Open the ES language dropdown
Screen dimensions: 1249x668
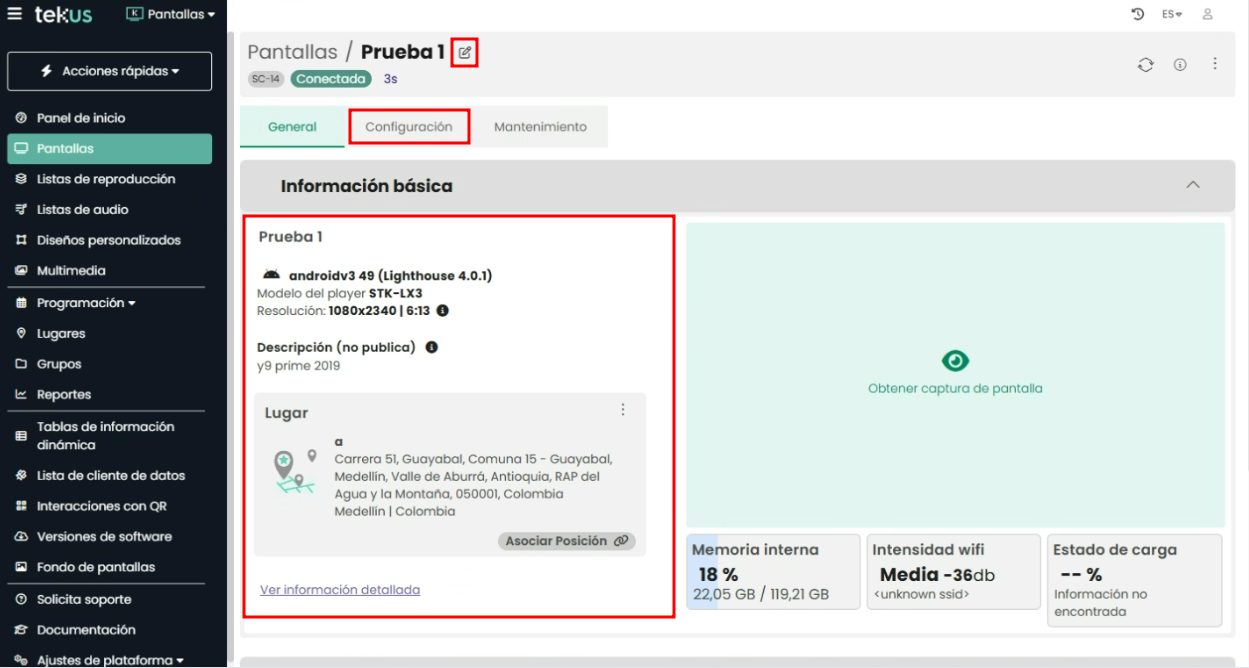pyautogui.click(x=1171, y=14)
